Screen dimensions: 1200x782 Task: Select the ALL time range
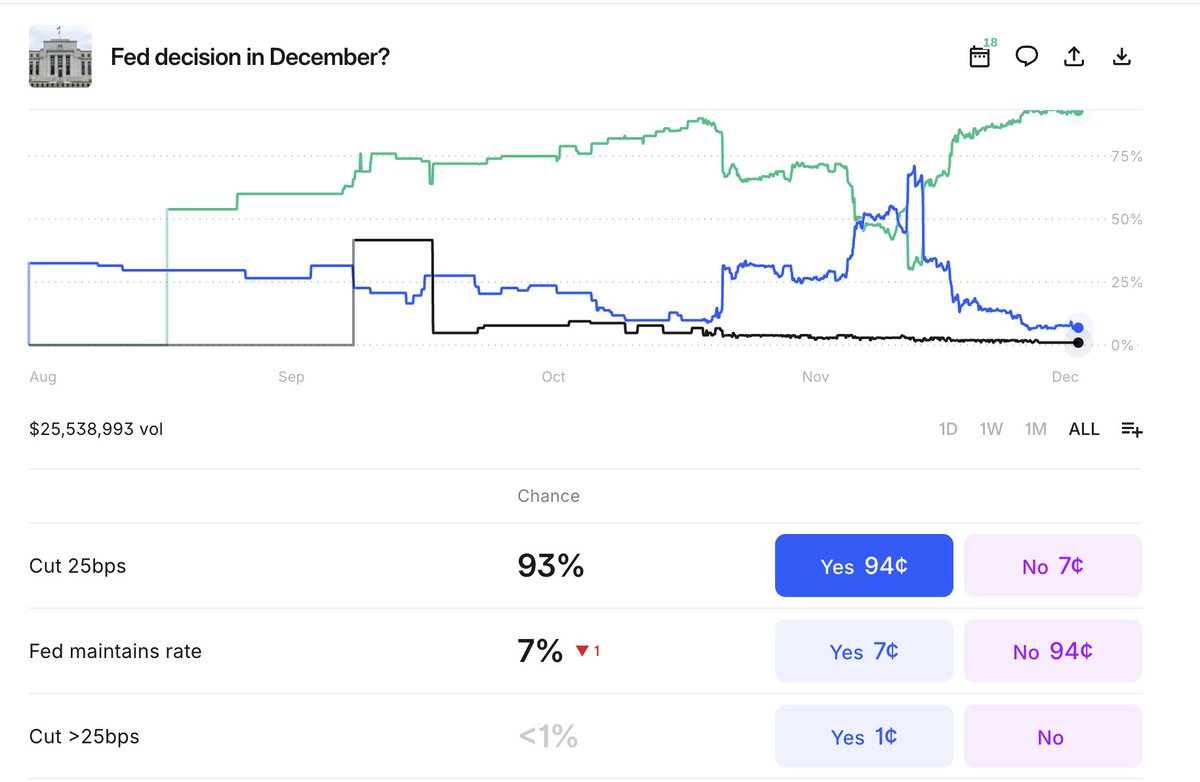[1084, 429]
